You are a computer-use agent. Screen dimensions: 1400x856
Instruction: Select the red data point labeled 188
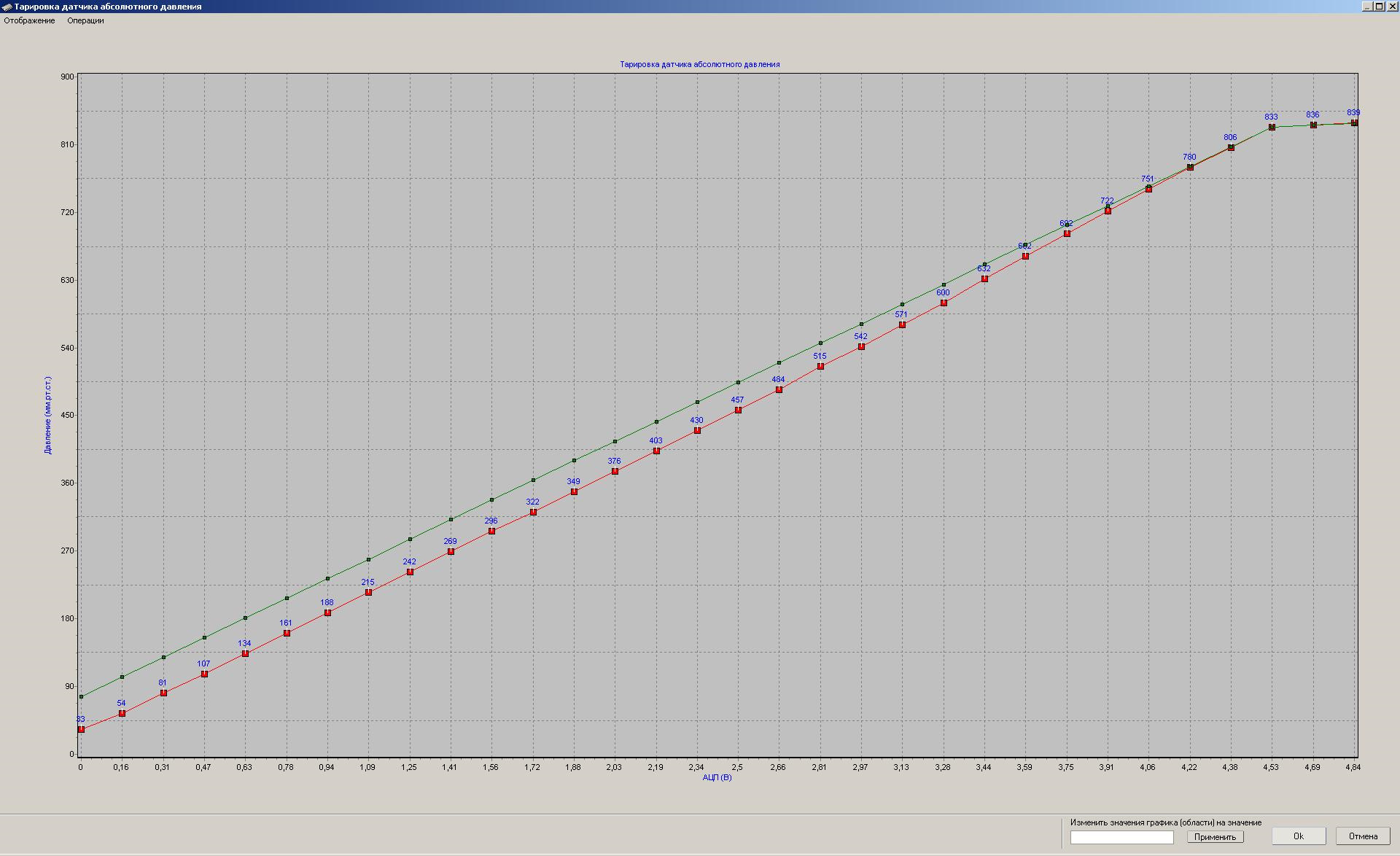[x=327, y=612]
